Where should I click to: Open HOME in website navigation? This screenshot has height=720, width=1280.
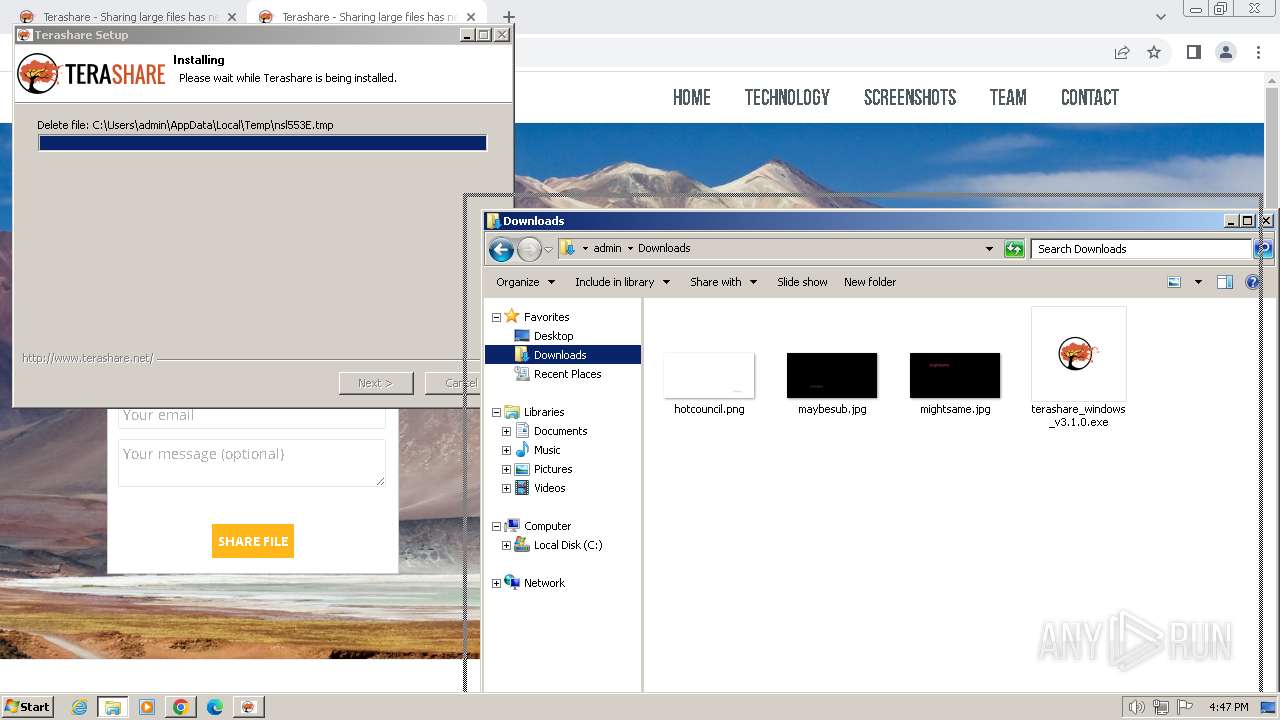click(691, 97)
